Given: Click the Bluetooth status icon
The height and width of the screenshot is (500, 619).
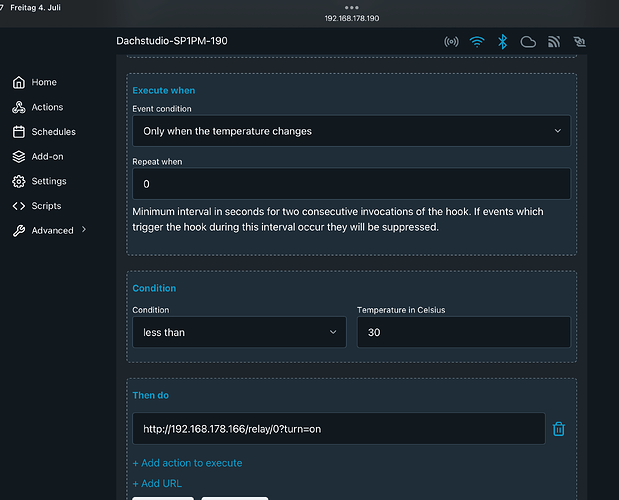Looking at the screenshot, I should pos(503,41).
